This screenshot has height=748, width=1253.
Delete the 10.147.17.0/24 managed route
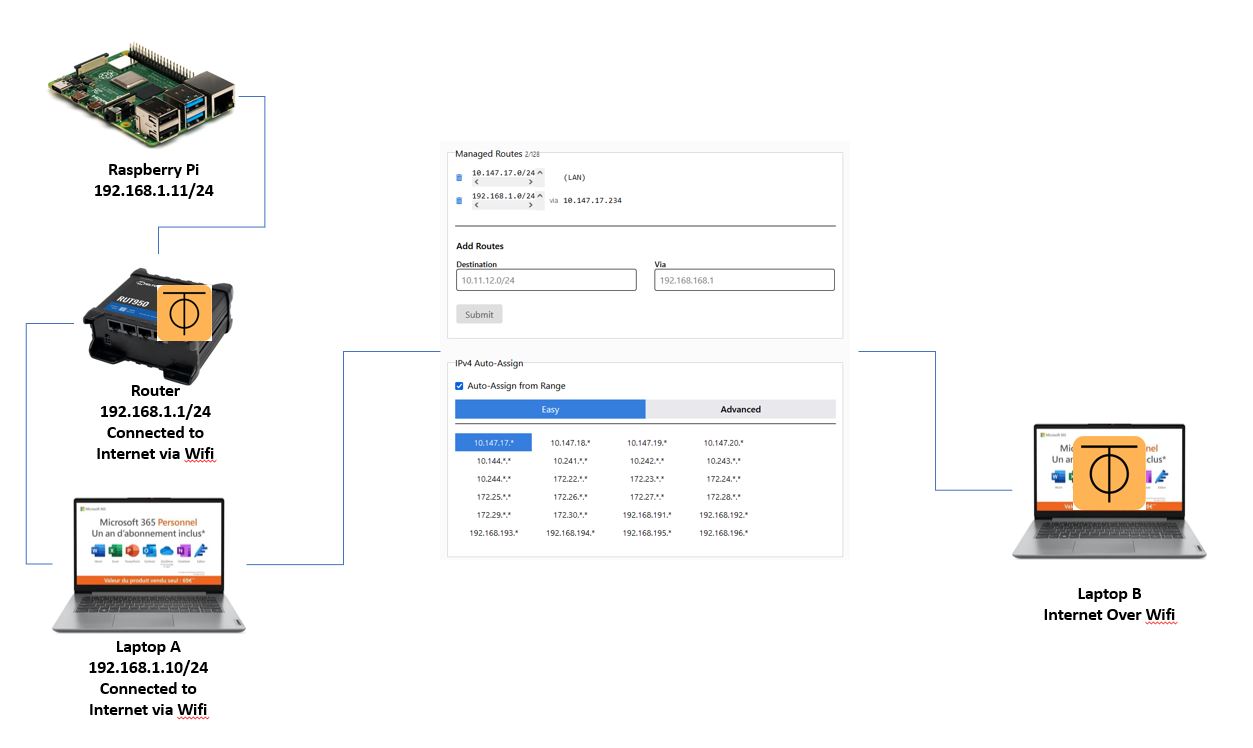[459, 177]
